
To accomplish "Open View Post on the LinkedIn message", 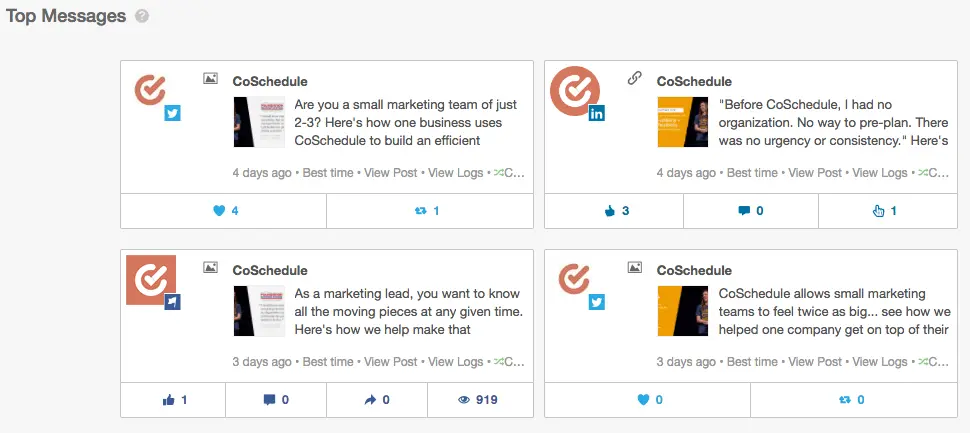I will (815, 173).
